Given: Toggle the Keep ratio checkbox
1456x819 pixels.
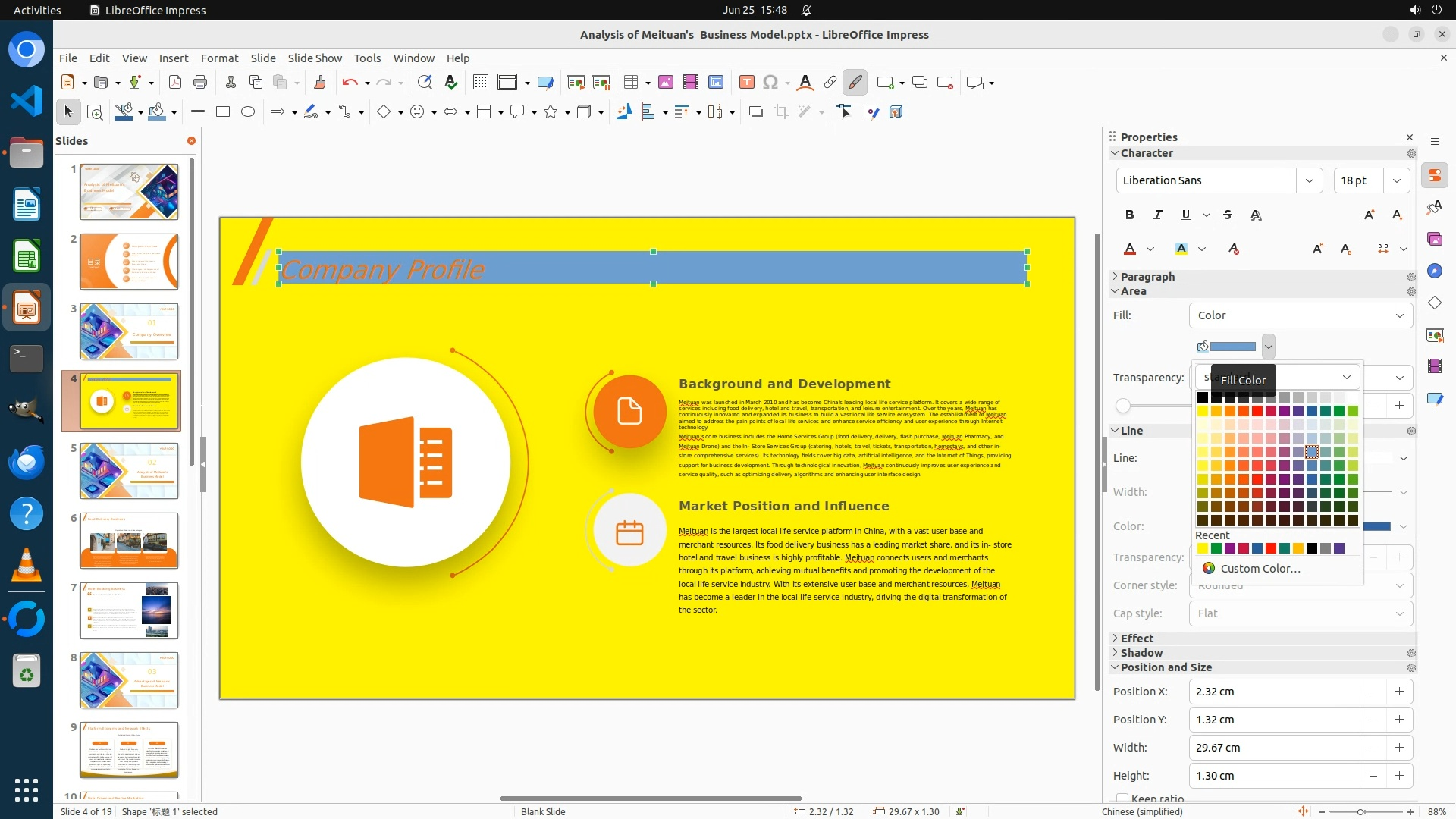Looking at the screenshot, I should (1122, 798).
